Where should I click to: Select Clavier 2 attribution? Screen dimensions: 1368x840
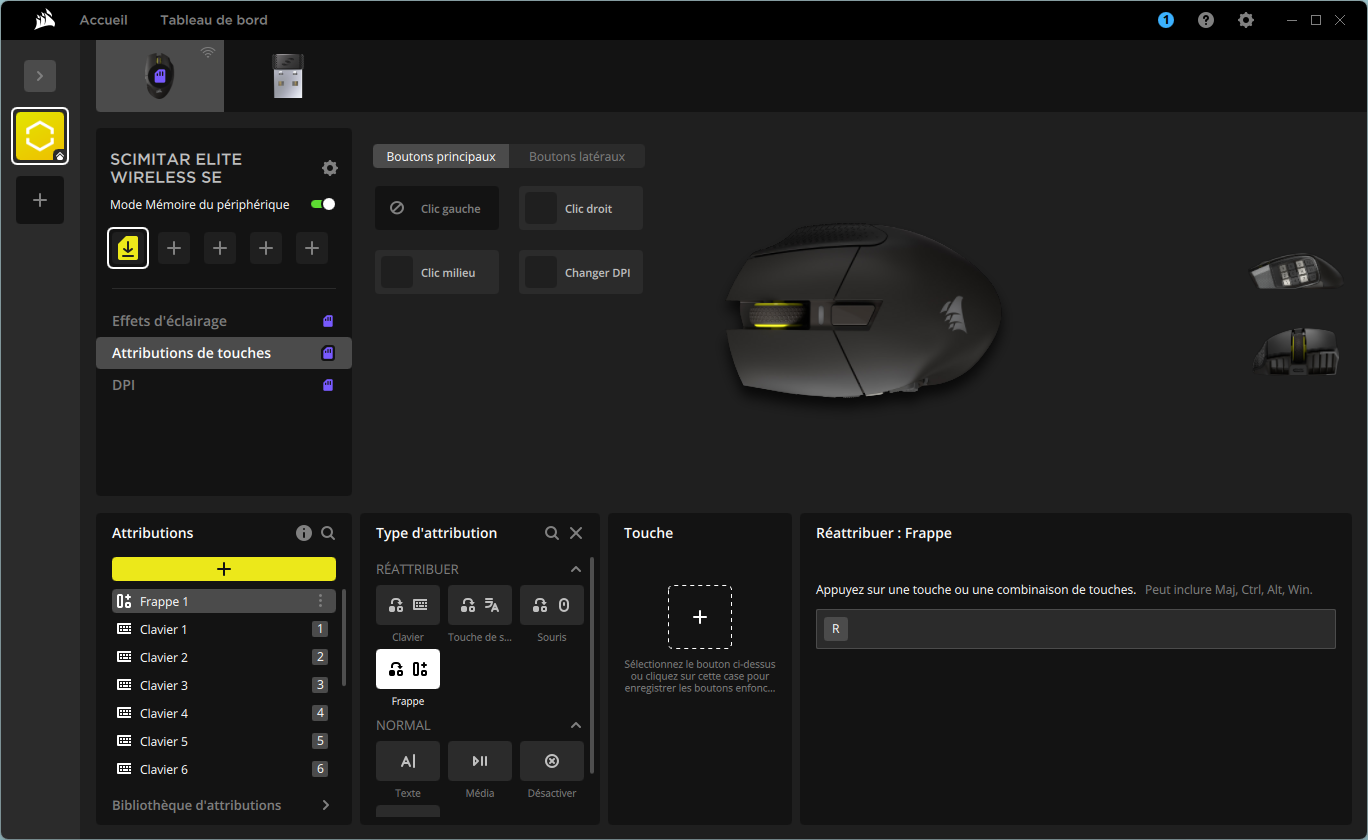224,657
